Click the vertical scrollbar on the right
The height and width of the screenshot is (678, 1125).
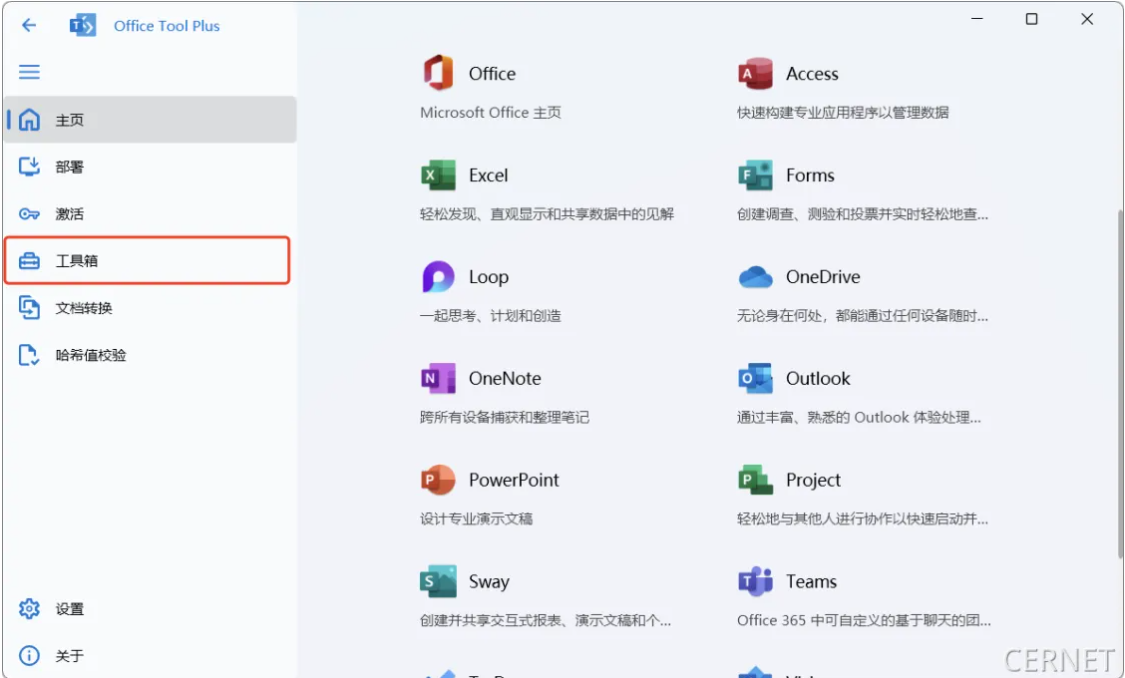(1119, 380)
